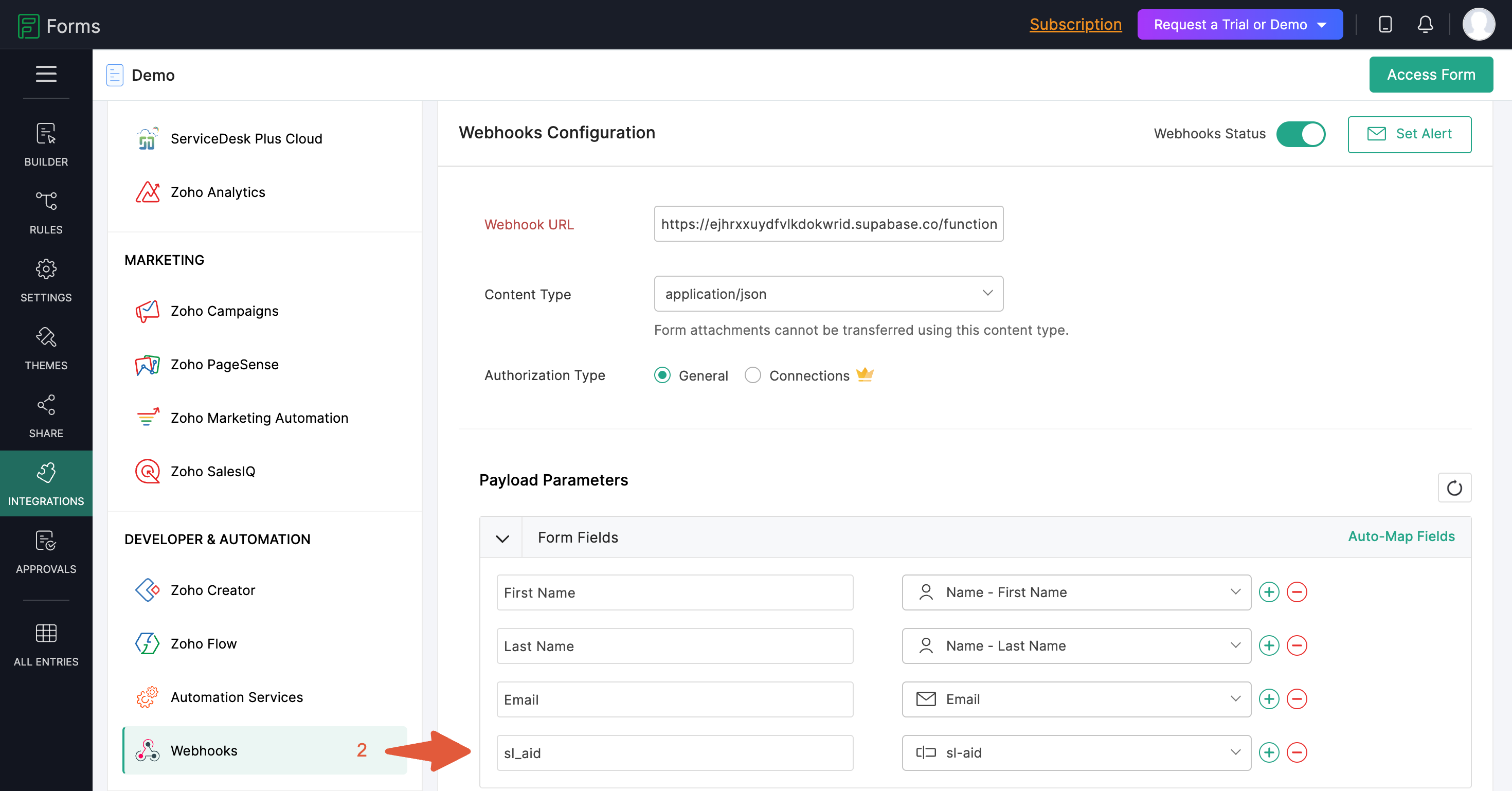Open form Settings section

coord(46,280)
